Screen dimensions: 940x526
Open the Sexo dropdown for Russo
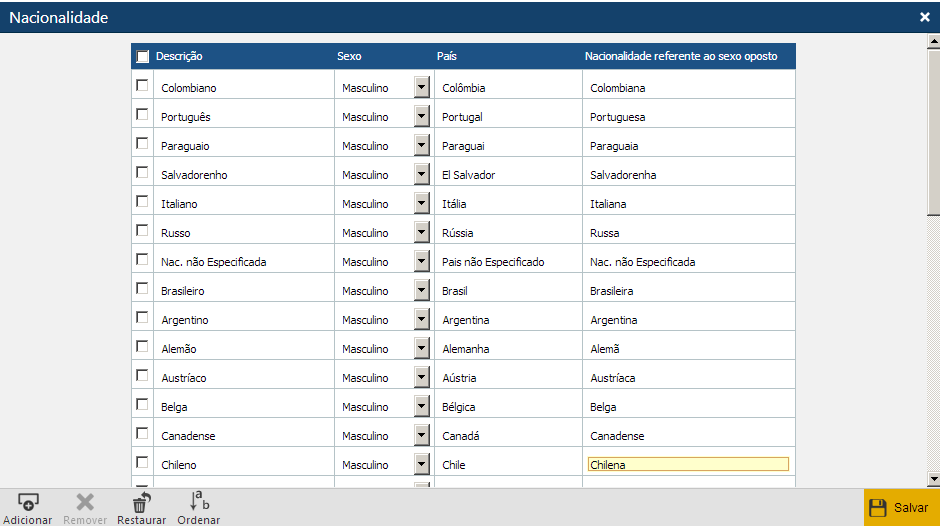pyautogui.click(x=421, y=232)
